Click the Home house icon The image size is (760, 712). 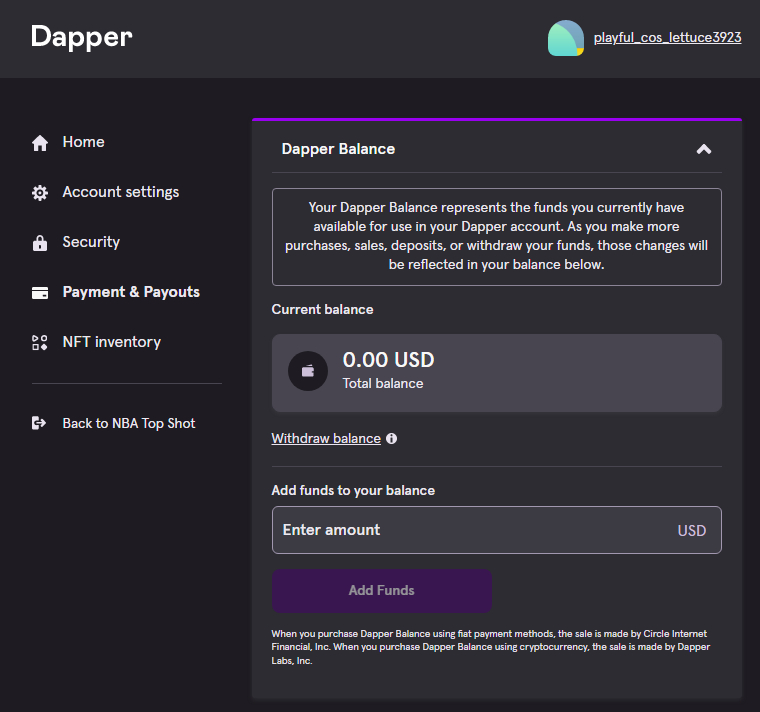[40, 143]
